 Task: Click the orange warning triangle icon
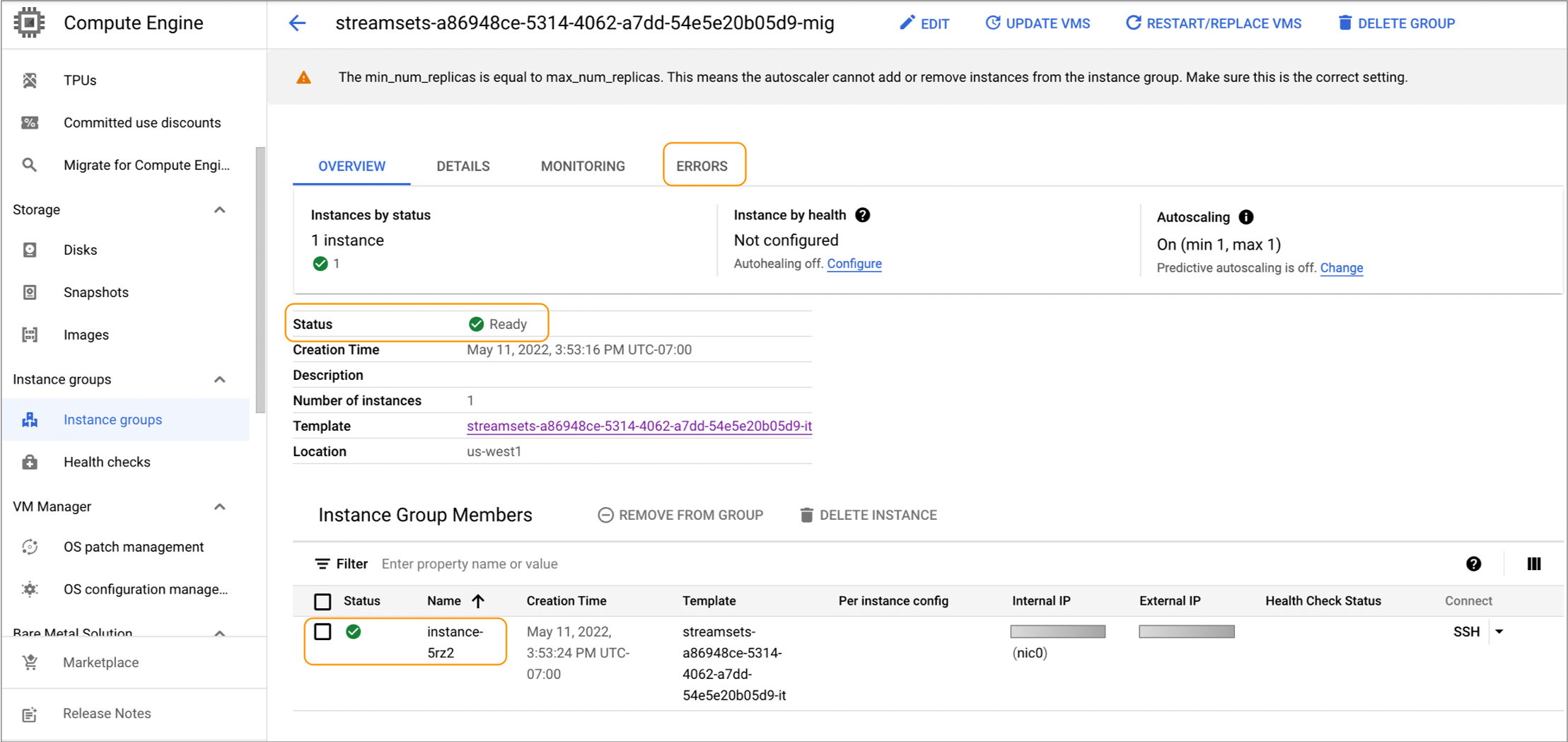point(303,78)
